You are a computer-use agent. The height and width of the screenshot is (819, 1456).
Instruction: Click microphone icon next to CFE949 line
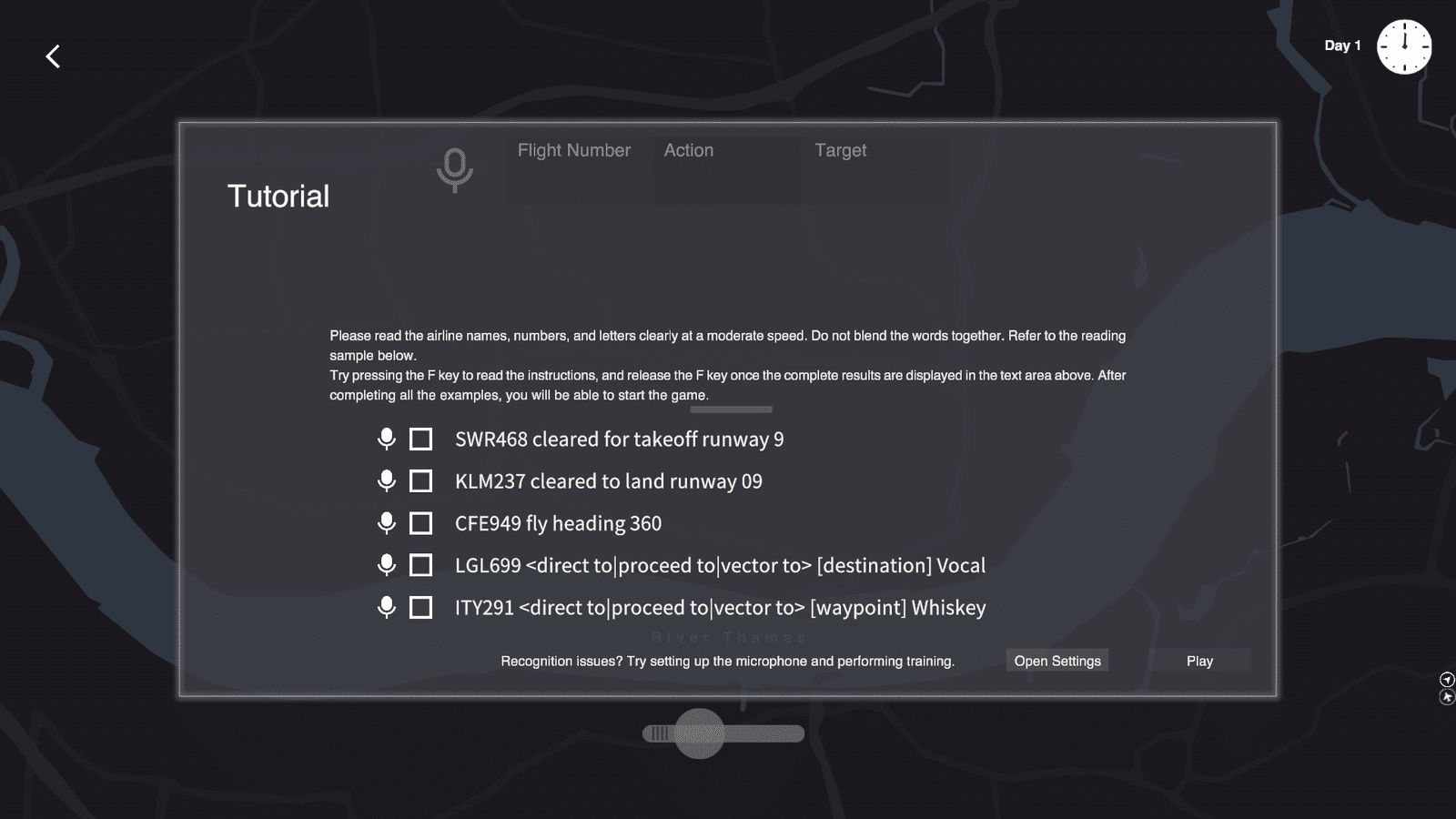pos(387,523)
